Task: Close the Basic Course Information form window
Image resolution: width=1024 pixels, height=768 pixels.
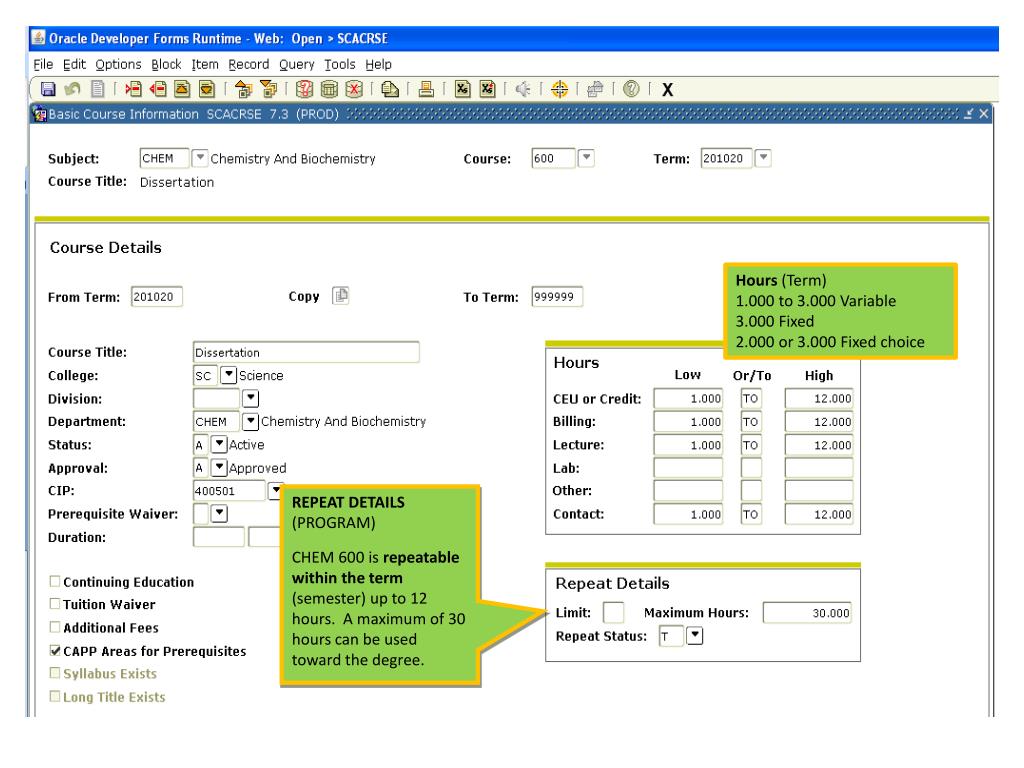Action: coord(984,114)
